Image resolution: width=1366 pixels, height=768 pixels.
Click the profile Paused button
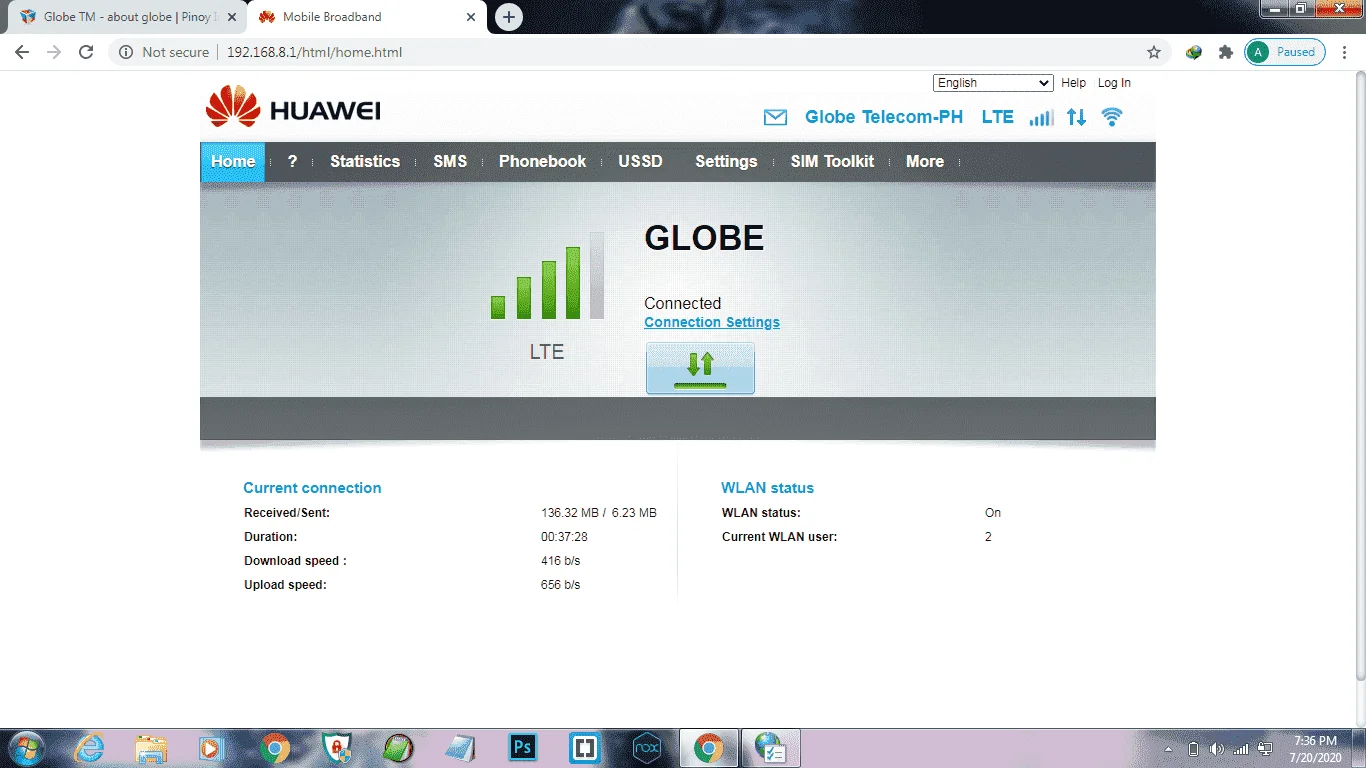(1285, 52)
